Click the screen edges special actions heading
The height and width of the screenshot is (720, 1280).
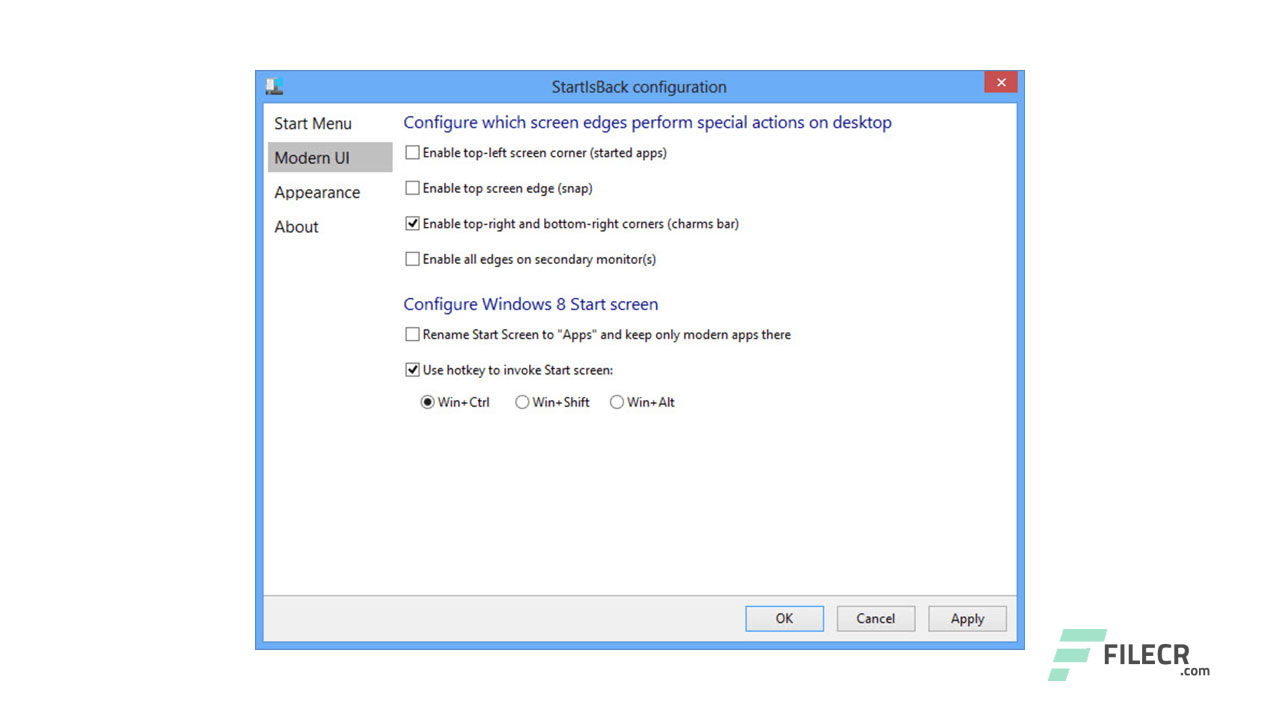(x=647, y=122)
